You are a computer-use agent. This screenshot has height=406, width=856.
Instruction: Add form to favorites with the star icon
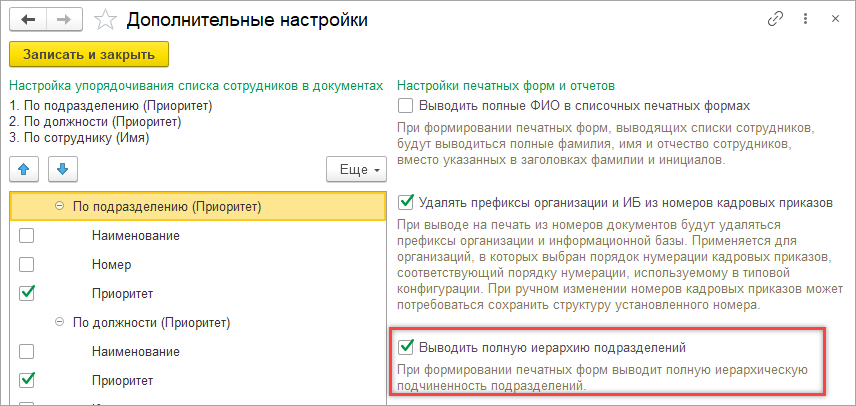pos(105,21)
